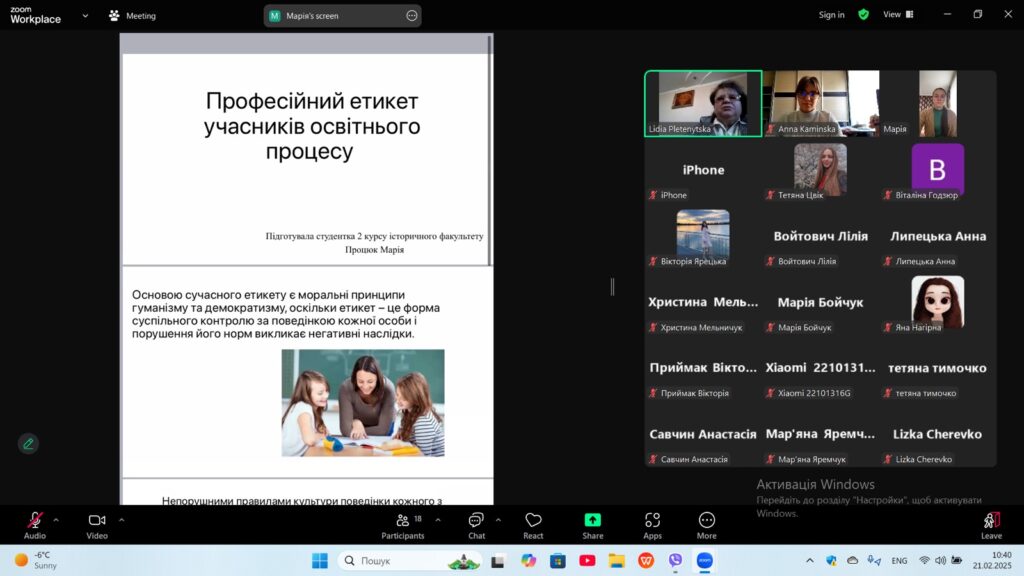The height and width of the screenshot is (576, 1024).
Task: Leave the meeting
Action: point(991,524)
